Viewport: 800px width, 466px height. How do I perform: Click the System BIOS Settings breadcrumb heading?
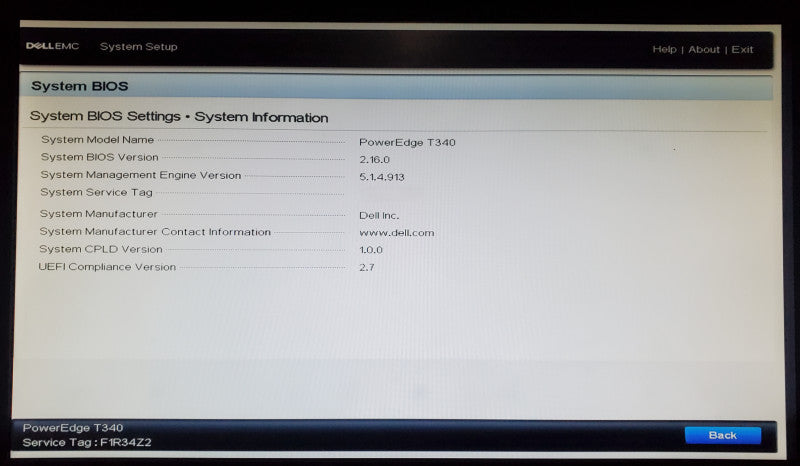[179, 117]
